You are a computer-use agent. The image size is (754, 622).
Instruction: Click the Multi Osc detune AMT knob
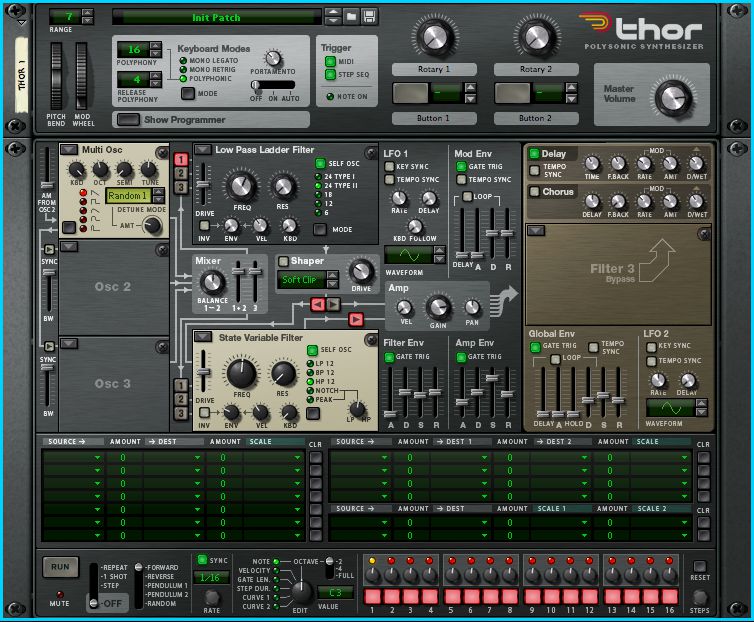click(x=152, y=225)
